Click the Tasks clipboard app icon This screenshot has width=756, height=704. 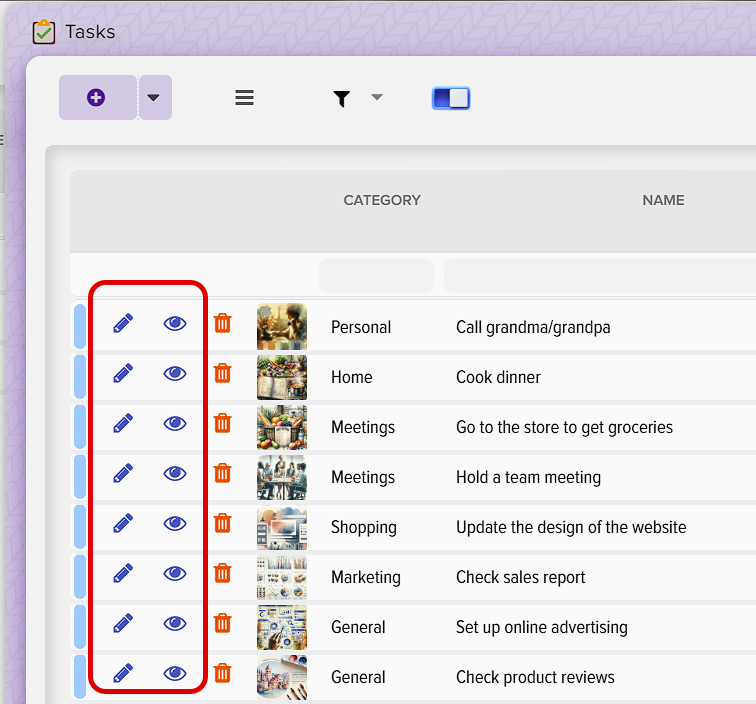[44, 32]
